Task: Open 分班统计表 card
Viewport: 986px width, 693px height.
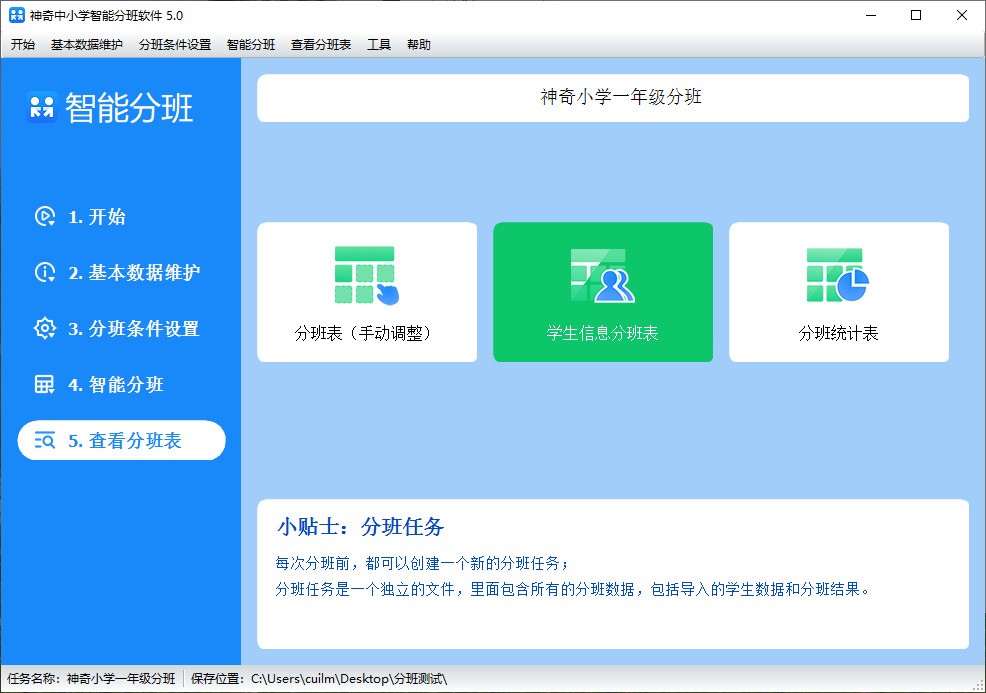Action: pyautogui.click(x=839, y=292)
